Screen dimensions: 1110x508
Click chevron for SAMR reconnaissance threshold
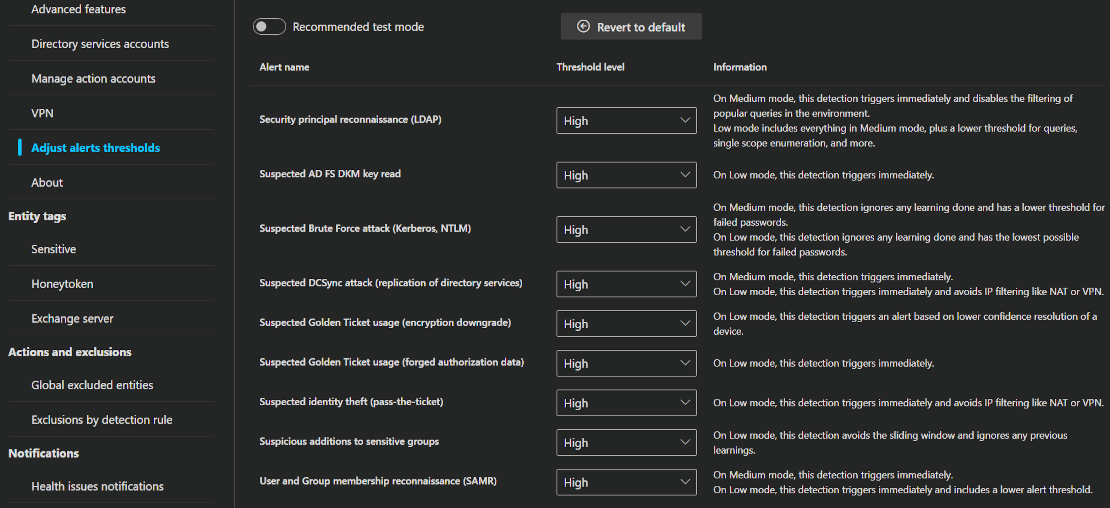coord(685,481)
